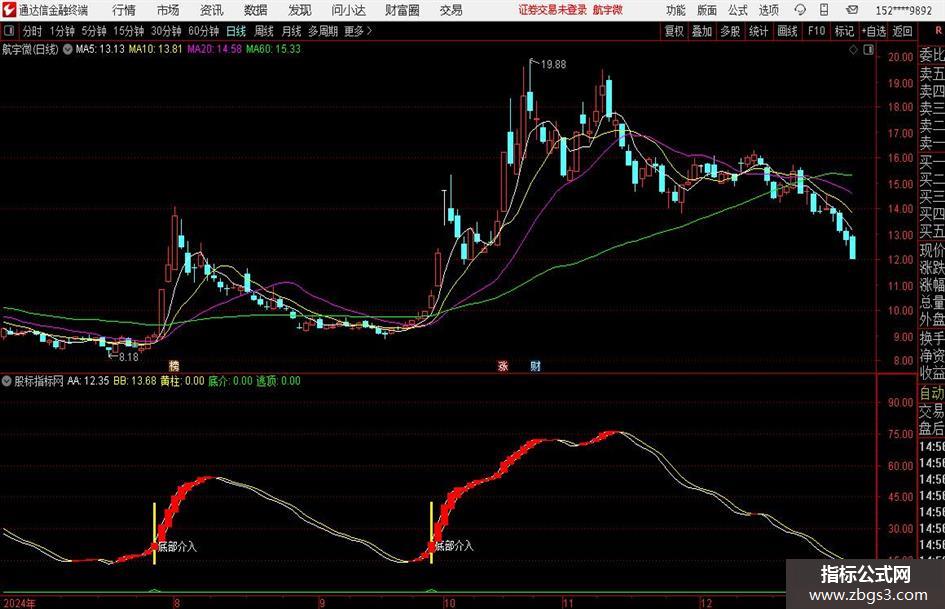945x609 pixels.
Task: Click the MA60: 15.33 indicator label
Action: (273, 49)
